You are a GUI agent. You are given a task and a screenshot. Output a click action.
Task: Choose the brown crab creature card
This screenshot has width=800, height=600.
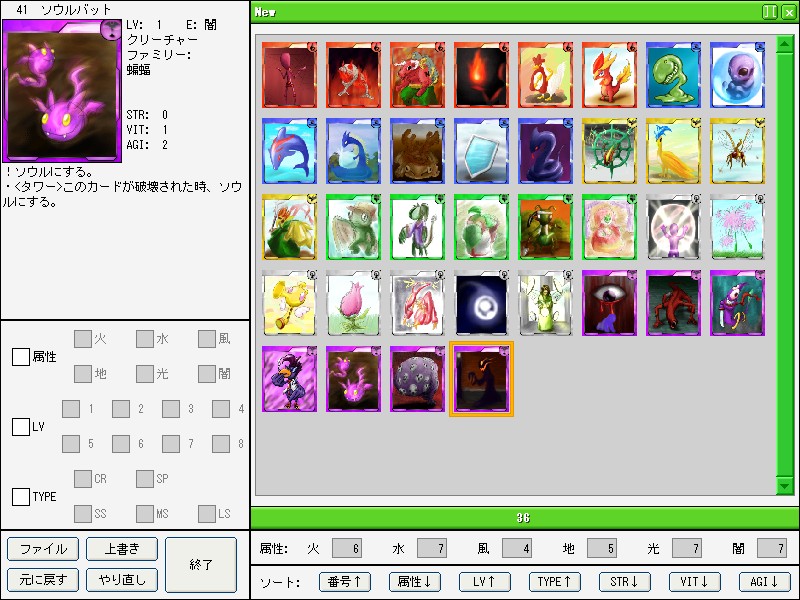(x=417, y=151)
